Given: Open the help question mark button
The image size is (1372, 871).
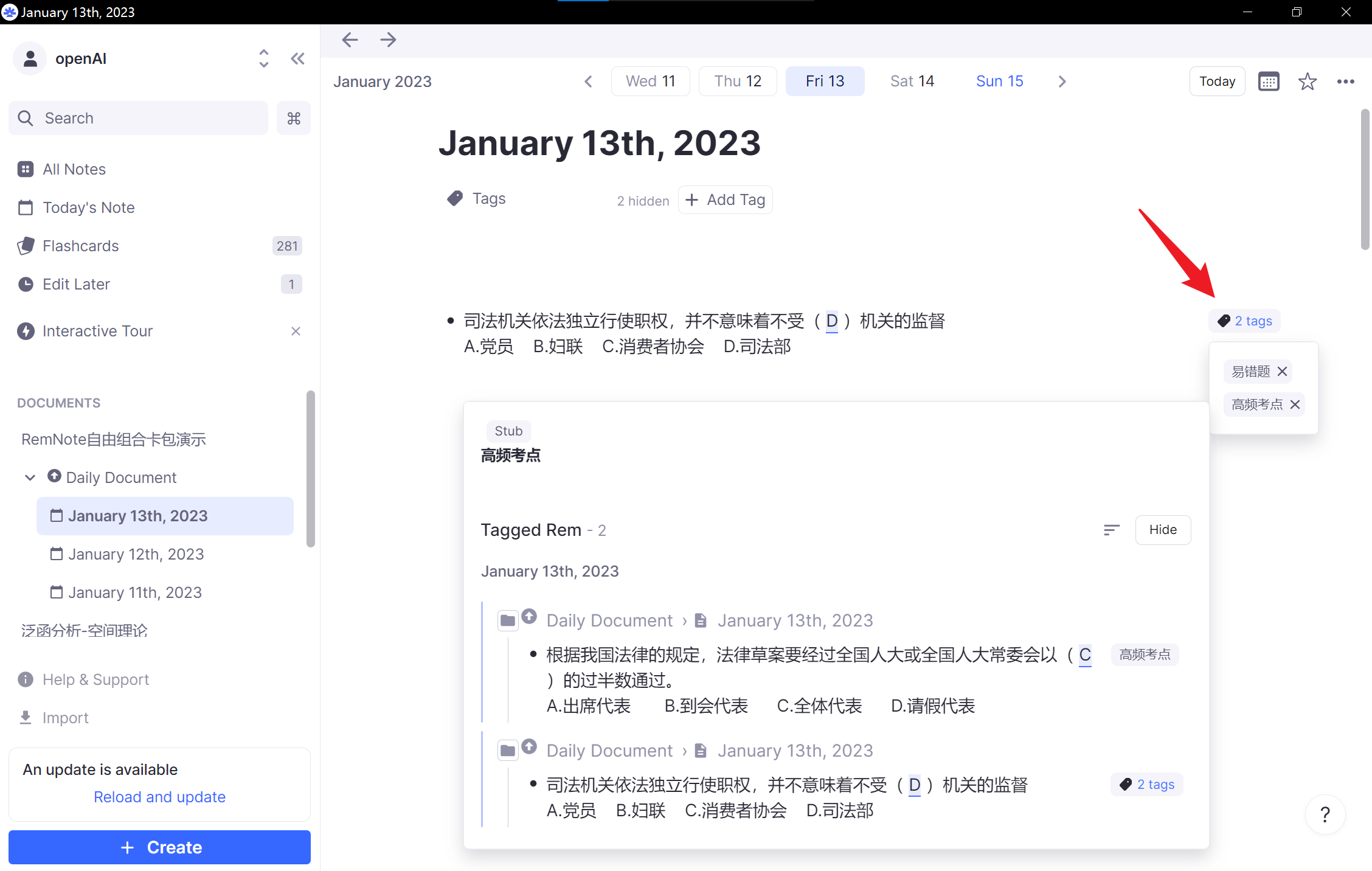Looking at the screenshot, I should (x=1325, y=814).
